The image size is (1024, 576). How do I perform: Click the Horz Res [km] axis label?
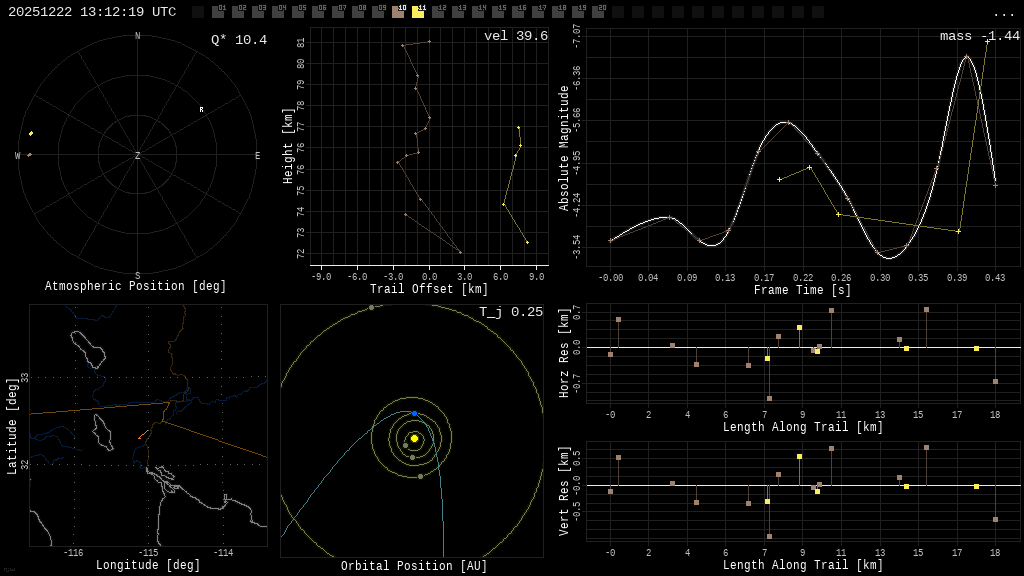coord(564,353)
